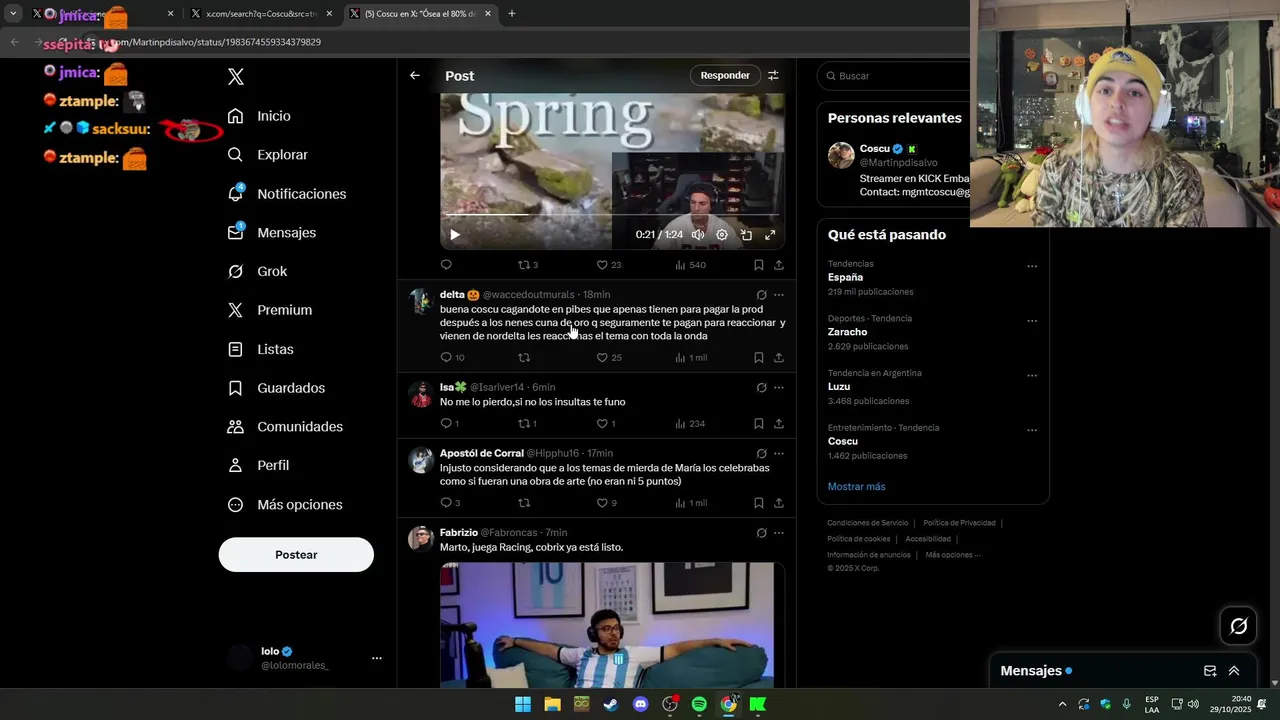
Task: Open the Listas sidebar icon
Action: (235, 349)
